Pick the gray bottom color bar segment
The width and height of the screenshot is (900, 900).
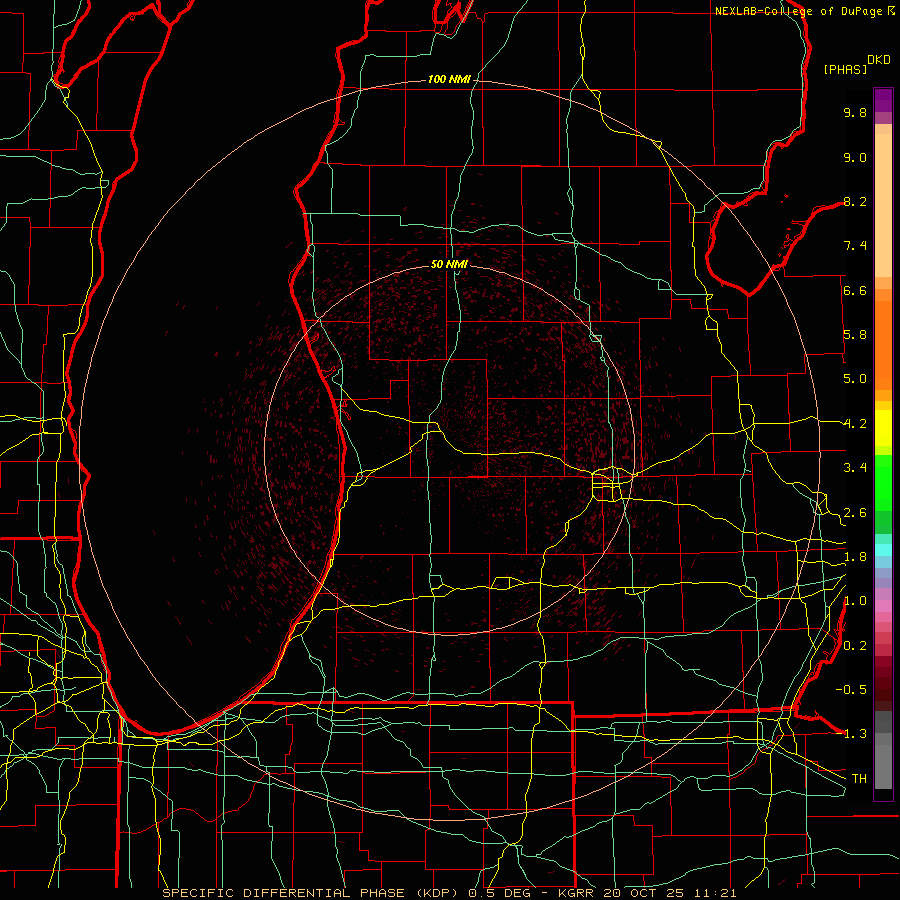(883, 767)
